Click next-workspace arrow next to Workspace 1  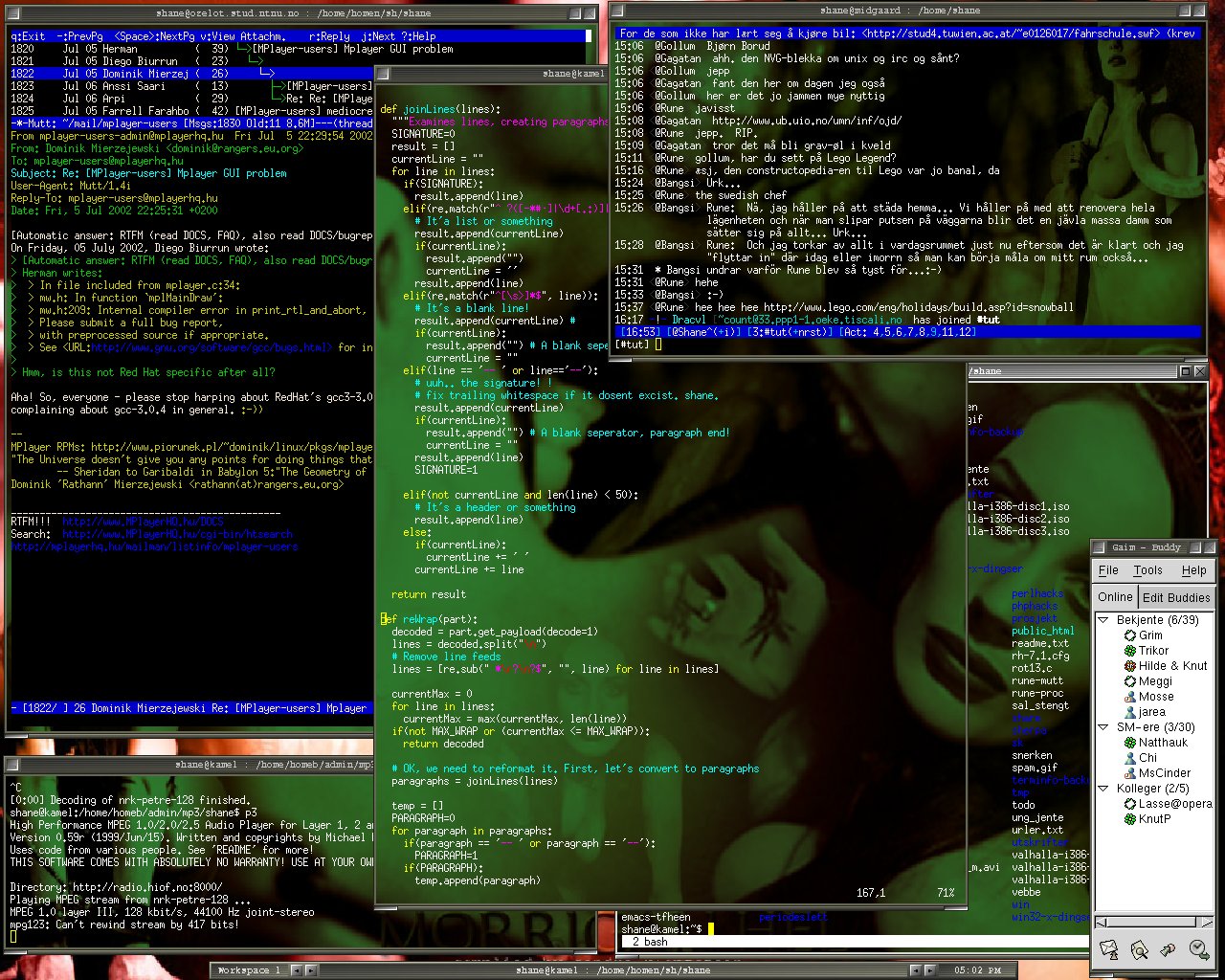pos(312,970)
